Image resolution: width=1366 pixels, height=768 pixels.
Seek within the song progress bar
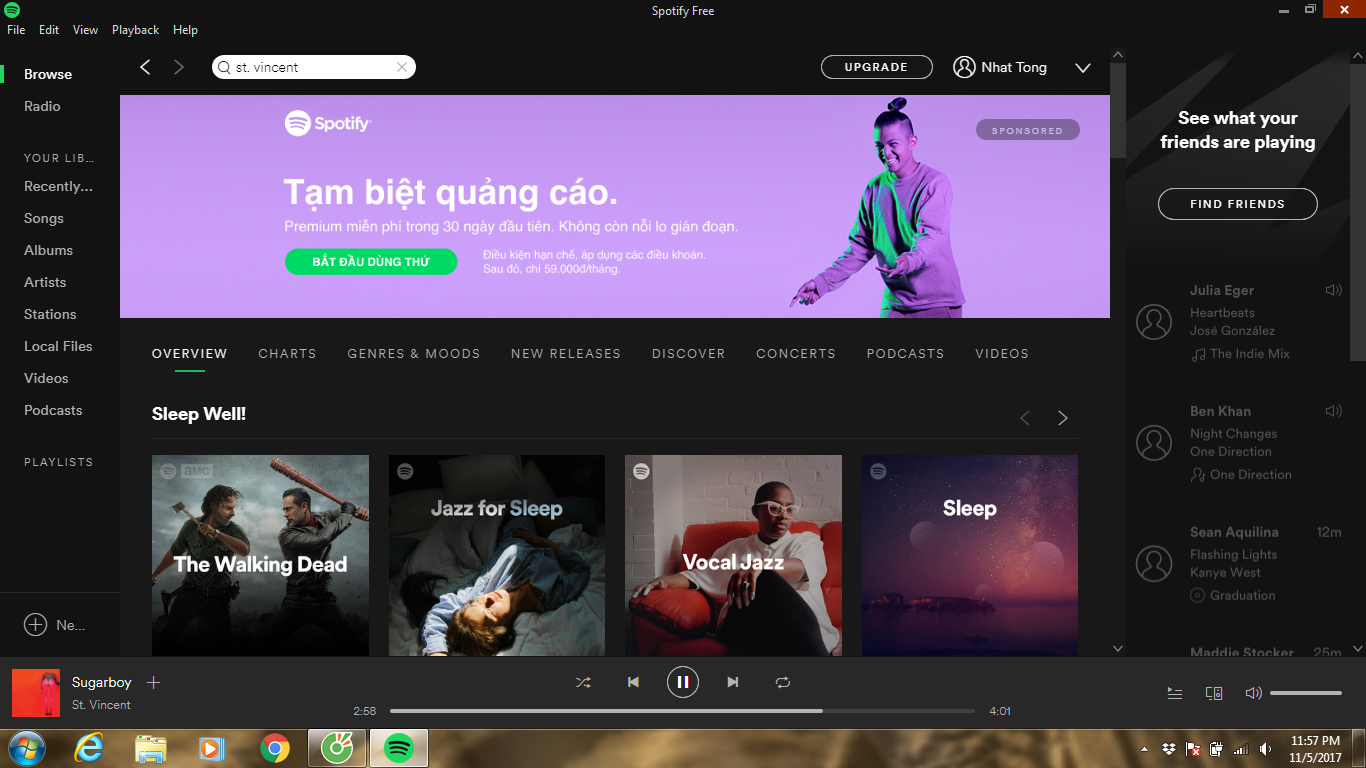tap(682, 711)
